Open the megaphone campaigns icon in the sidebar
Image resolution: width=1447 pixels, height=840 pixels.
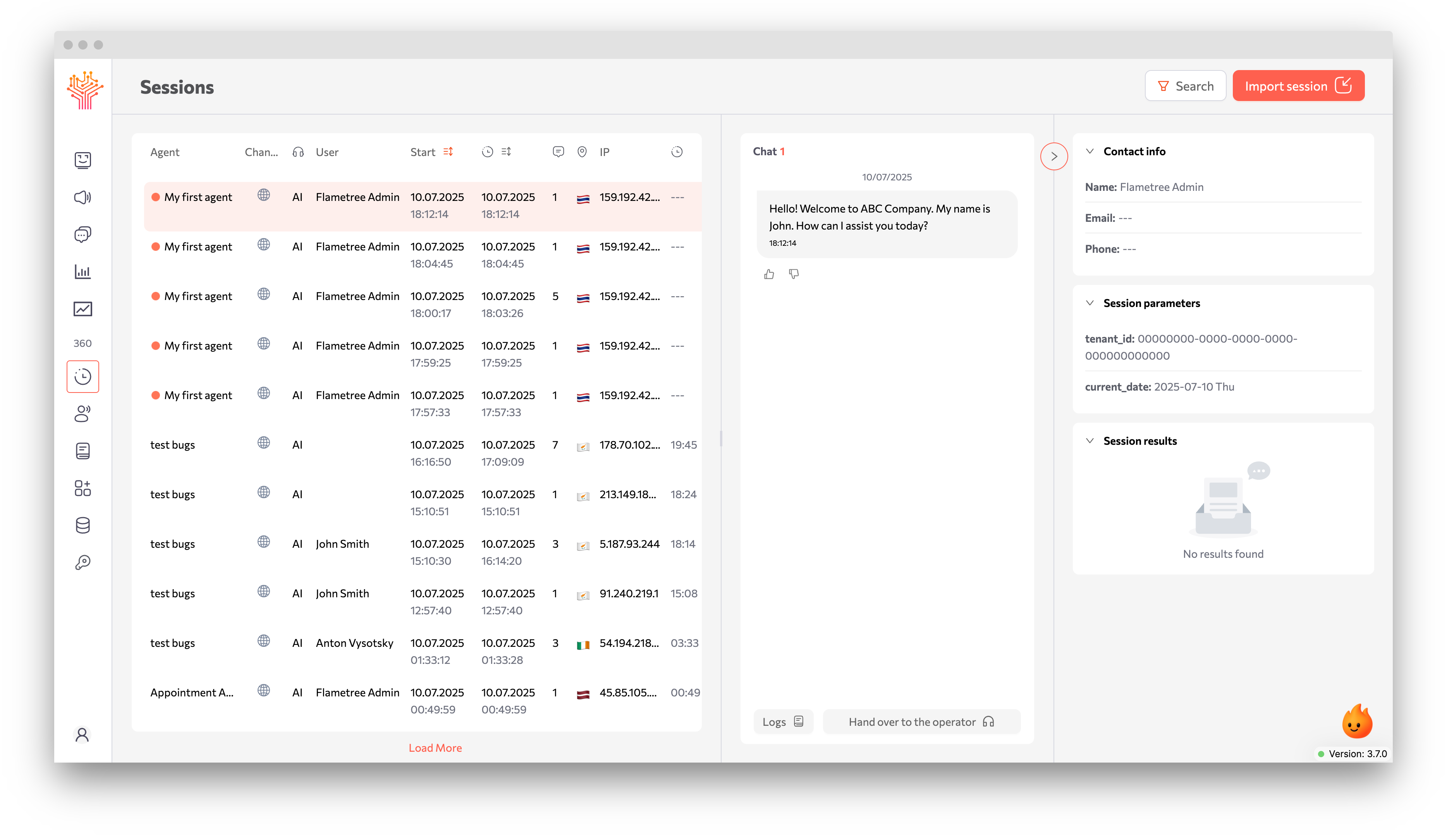pyautogui.click(x=82, y=197)
